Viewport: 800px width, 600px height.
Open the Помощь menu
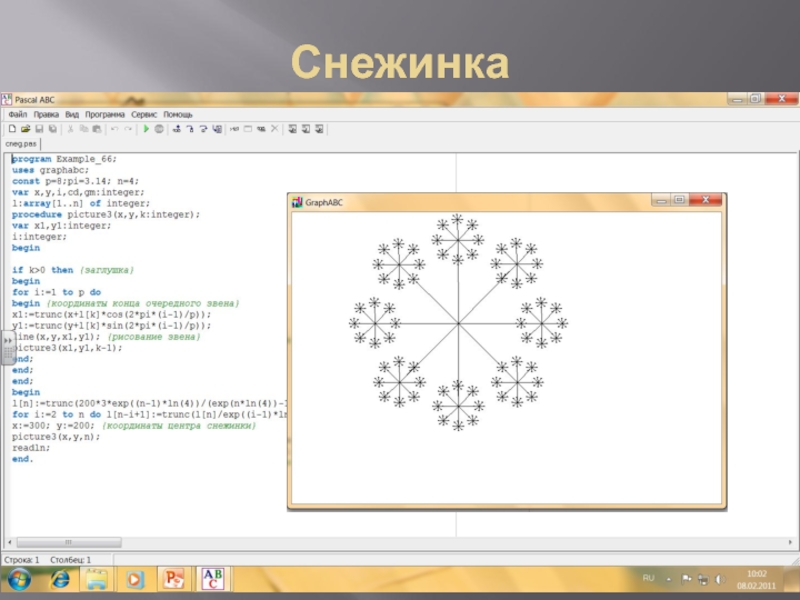[178, 115]
